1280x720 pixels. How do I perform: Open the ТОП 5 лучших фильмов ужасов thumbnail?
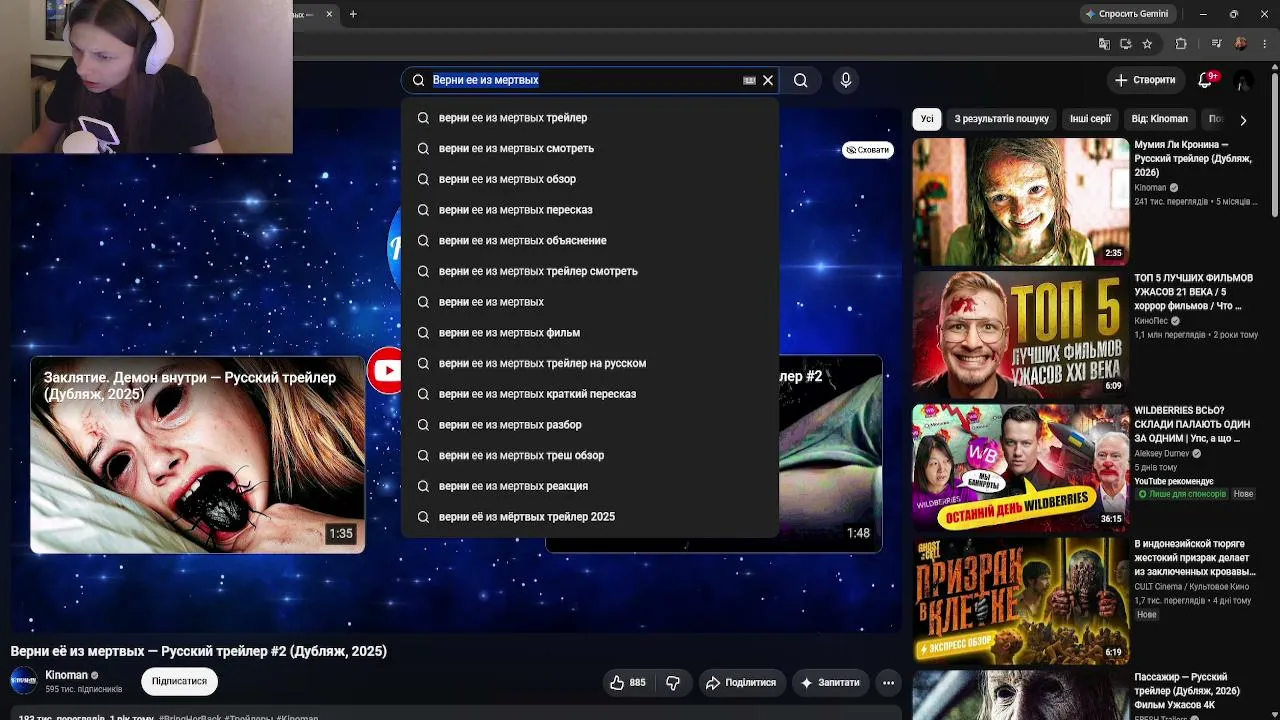1020,335
